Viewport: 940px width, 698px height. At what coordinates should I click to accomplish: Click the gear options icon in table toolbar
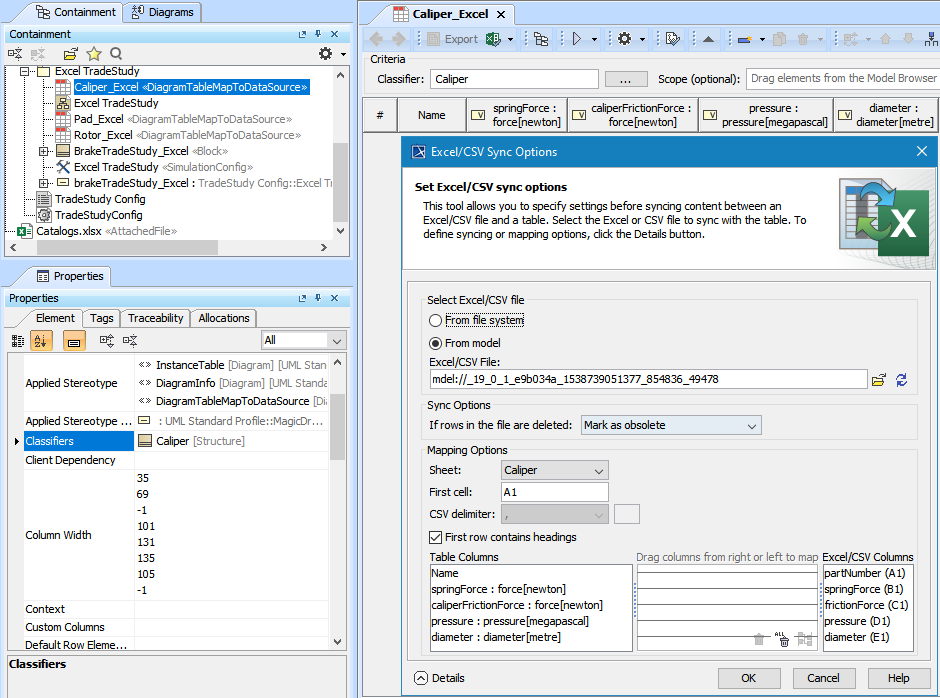click(624, 39)
